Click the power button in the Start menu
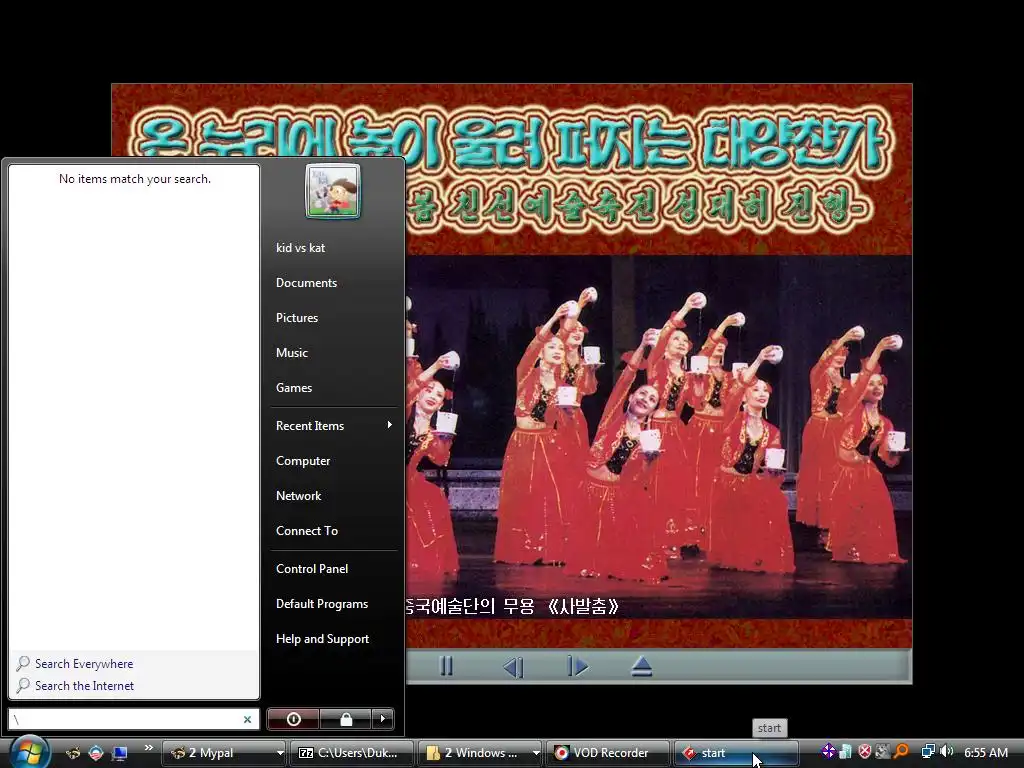The height and width of the screenshot is (768, 1024). 293,719
